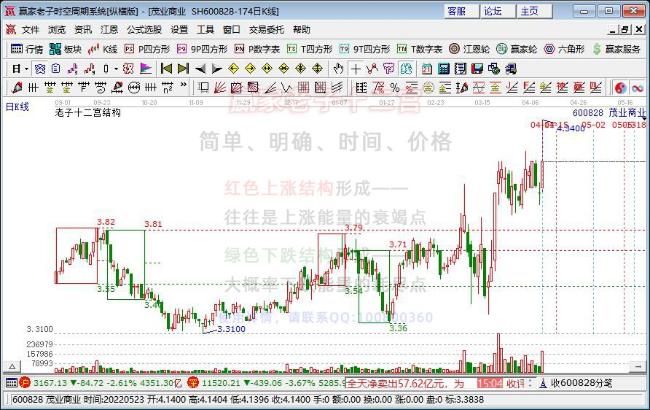
Task: Open the T四方形 tool
Action: (309, 49)
